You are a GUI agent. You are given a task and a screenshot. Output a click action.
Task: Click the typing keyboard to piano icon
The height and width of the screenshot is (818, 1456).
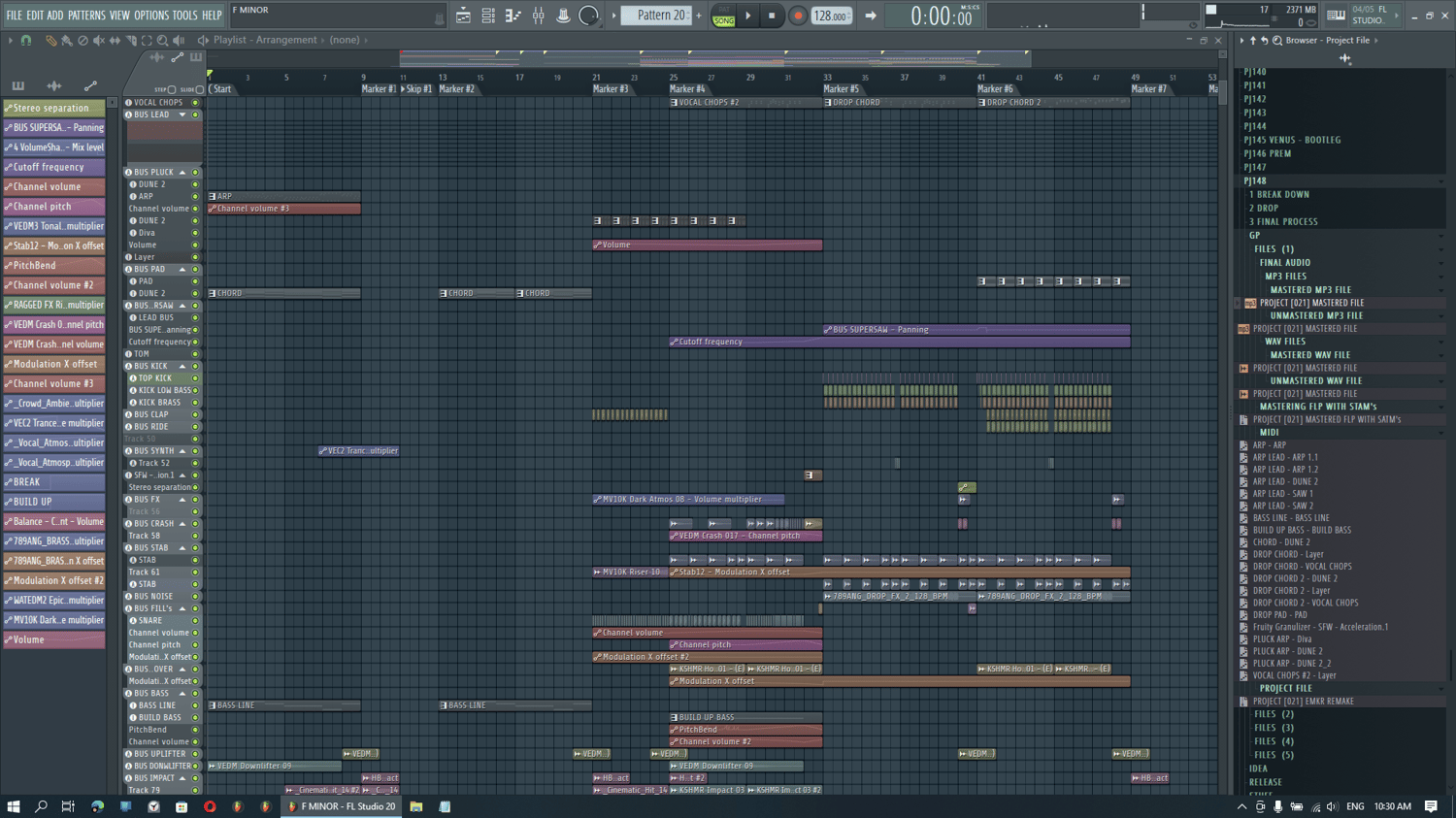1336,16
